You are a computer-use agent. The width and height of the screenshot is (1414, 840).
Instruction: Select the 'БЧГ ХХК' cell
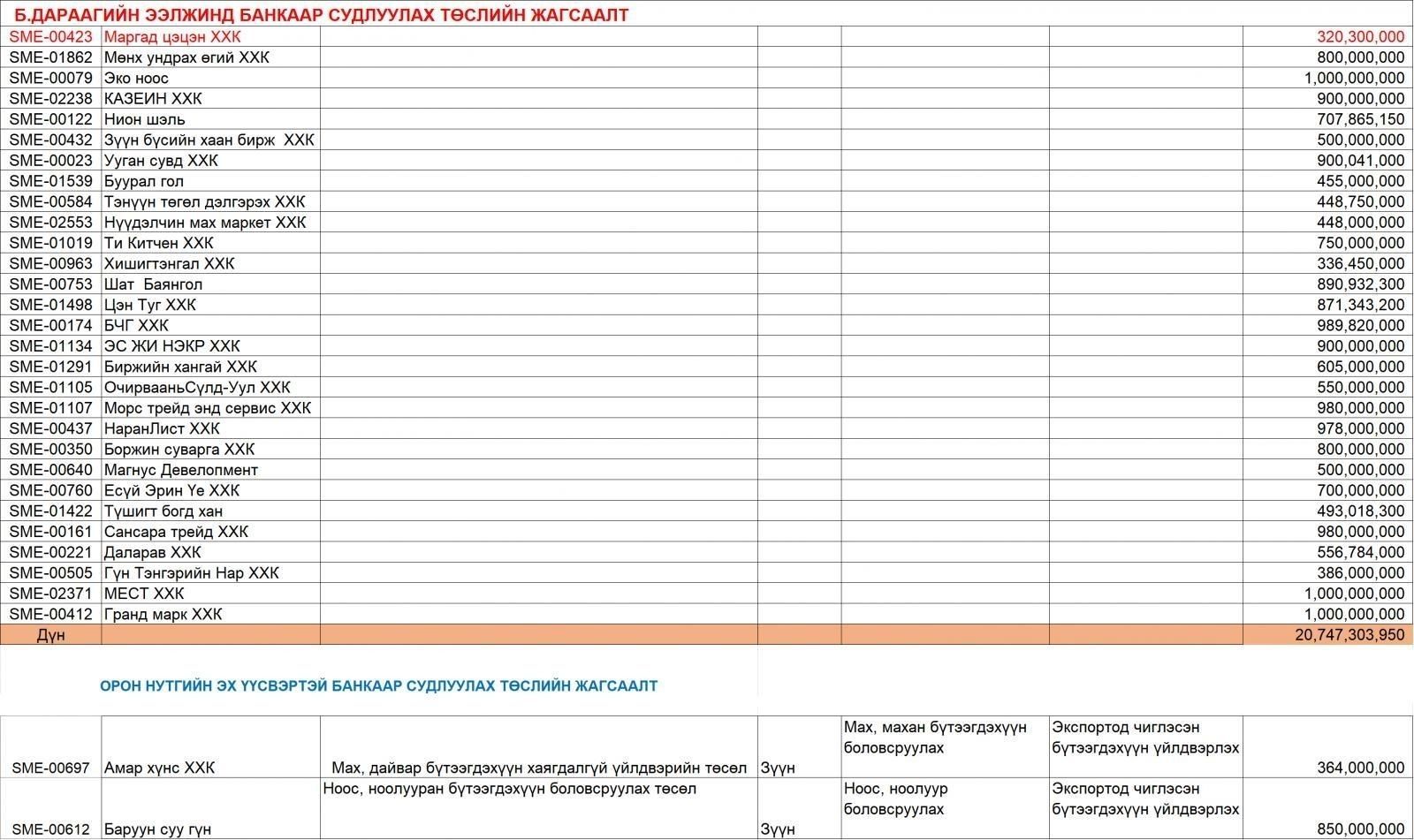136,325
